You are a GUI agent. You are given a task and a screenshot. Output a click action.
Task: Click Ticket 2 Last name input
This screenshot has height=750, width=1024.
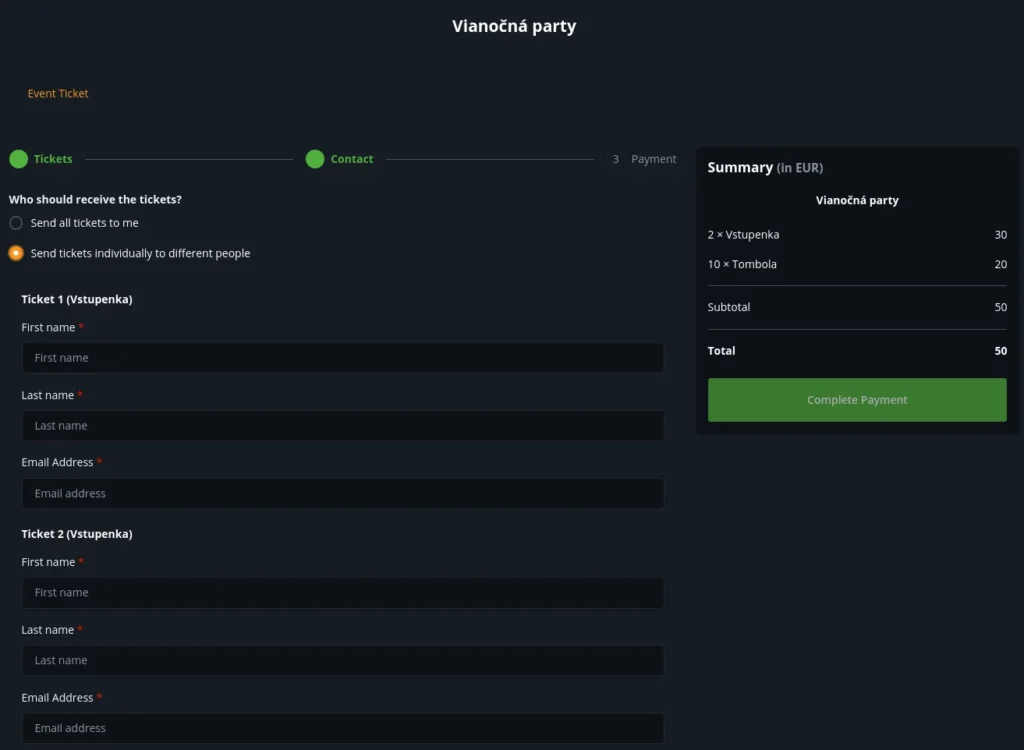[x=342, y=660]
